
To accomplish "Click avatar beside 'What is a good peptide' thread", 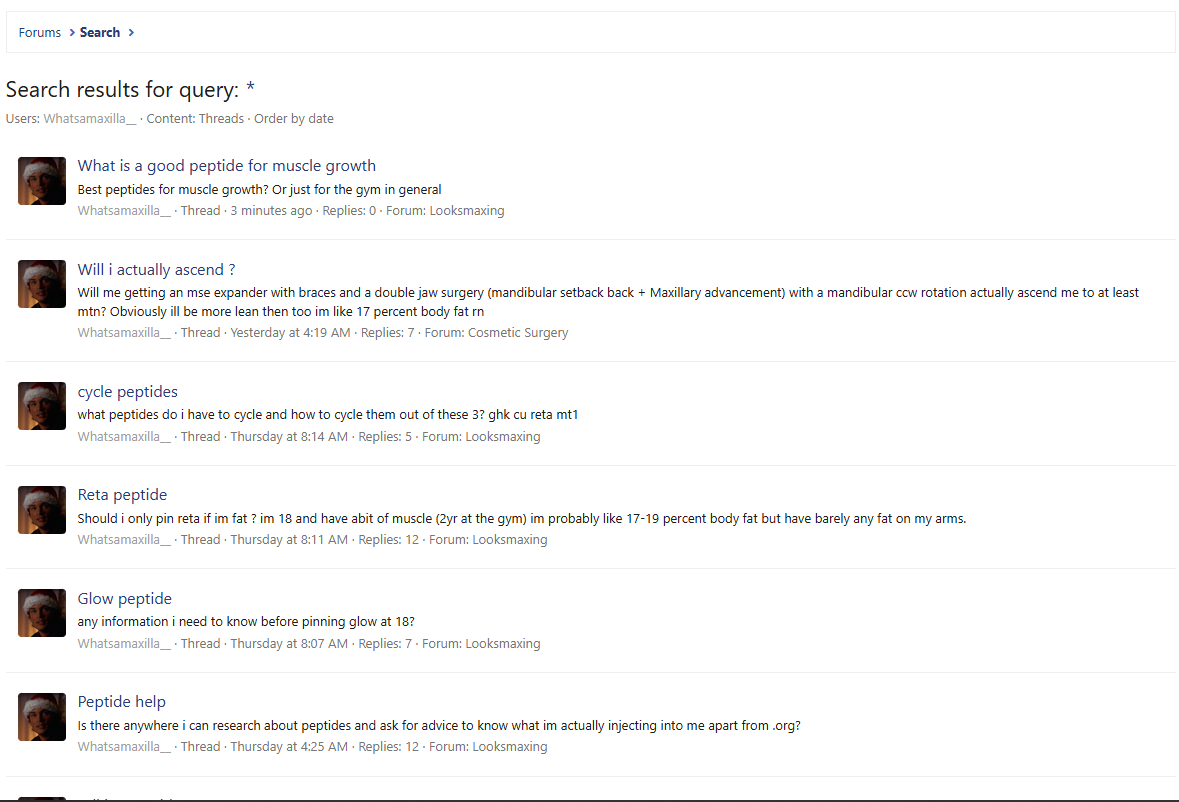I will [x=42, y=181].
